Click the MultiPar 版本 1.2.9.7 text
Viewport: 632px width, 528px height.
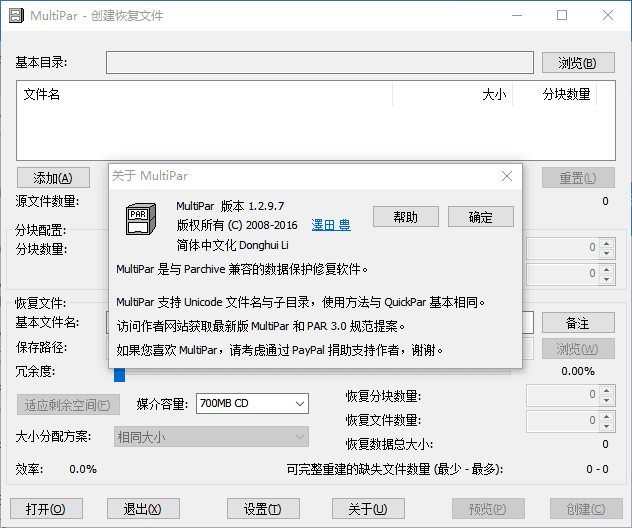pos(230,206)
